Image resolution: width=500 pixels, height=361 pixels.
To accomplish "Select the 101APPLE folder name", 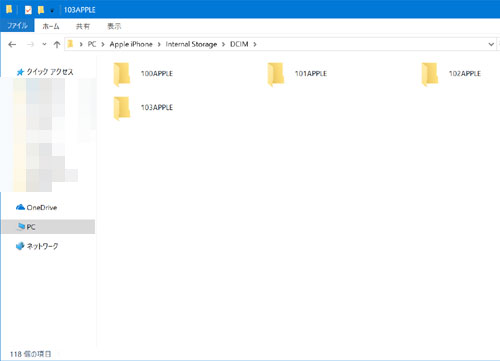I will 311,74.
